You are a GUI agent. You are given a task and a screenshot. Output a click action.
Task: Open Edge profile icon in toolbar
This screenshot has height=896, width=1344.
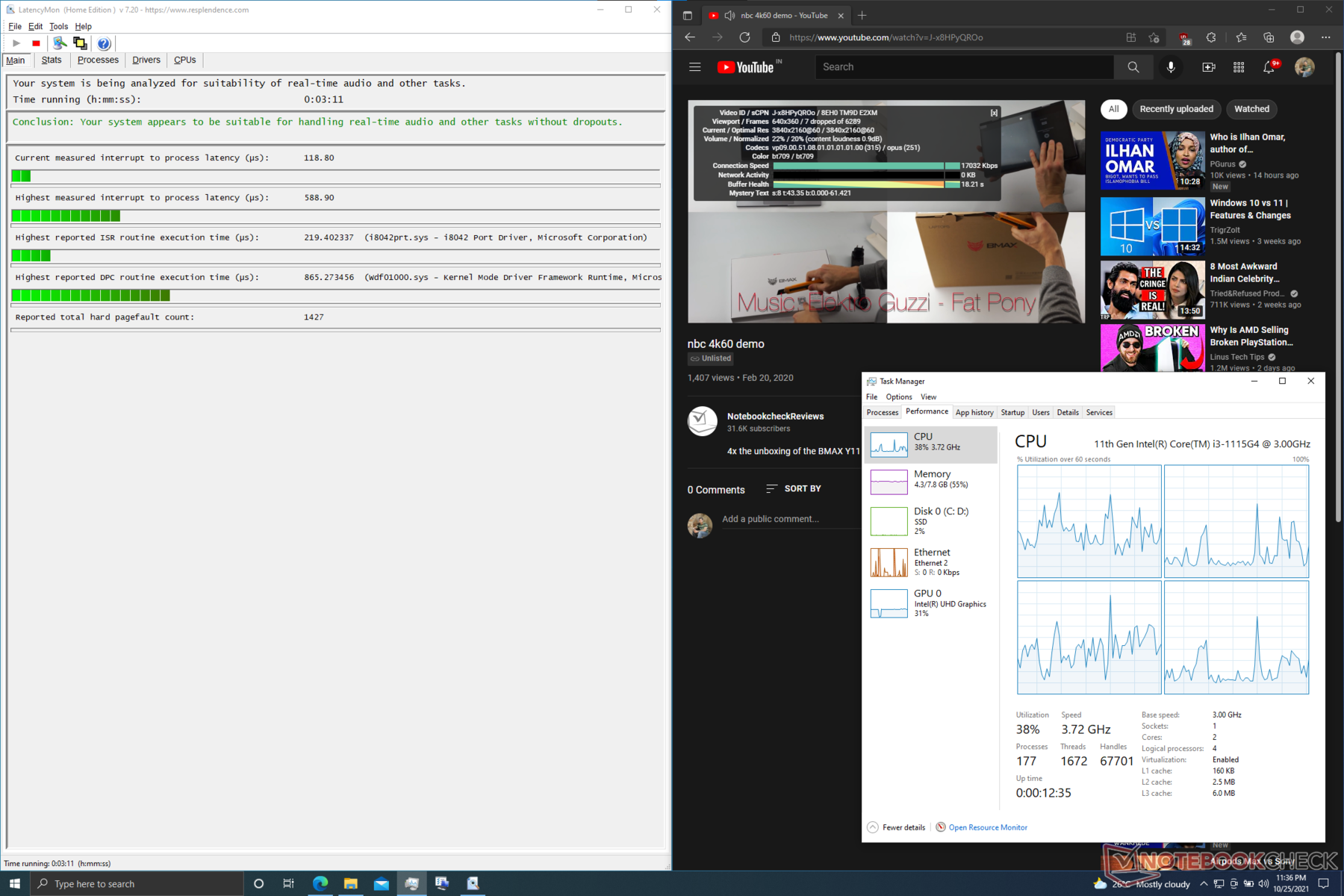pos(1297,37)
